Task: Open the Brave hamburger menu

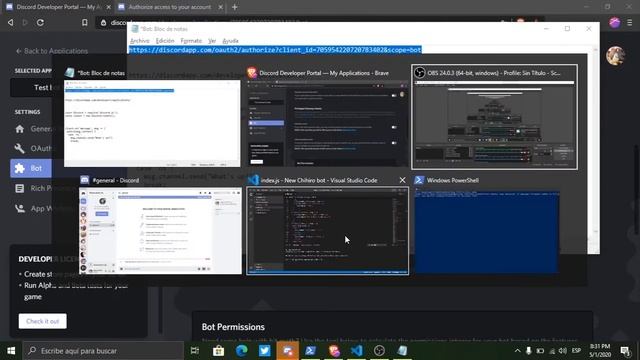Action: pos(630,22)
